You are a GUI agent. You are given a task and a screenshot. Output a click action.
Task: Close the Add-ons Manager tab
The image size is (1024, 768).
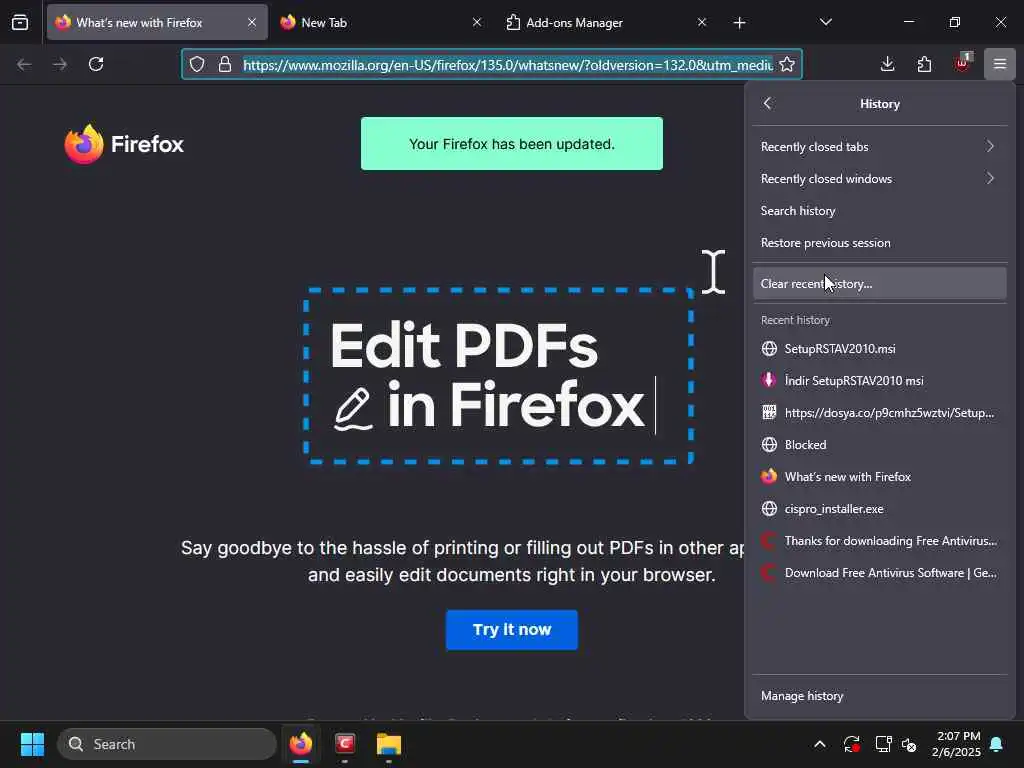click(x=701, y=22)
